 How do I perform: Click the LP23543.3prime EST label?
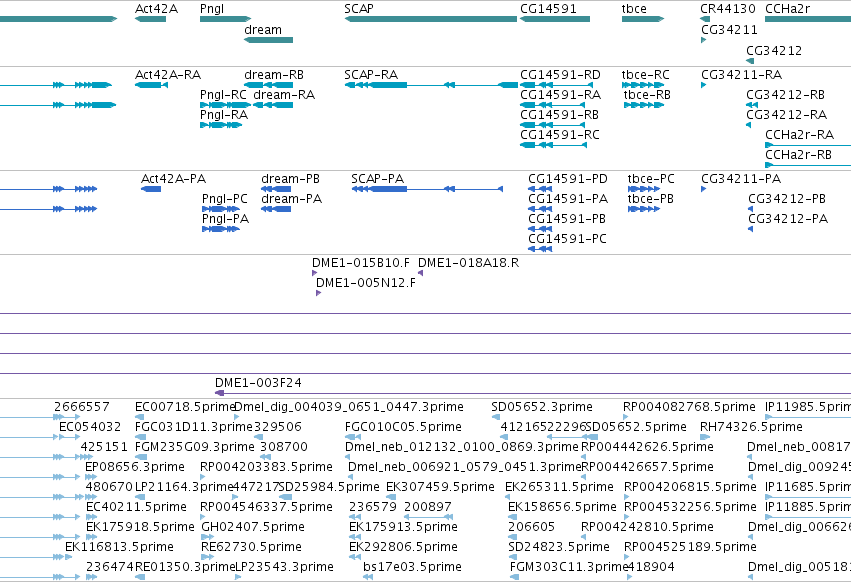point(284,567)
